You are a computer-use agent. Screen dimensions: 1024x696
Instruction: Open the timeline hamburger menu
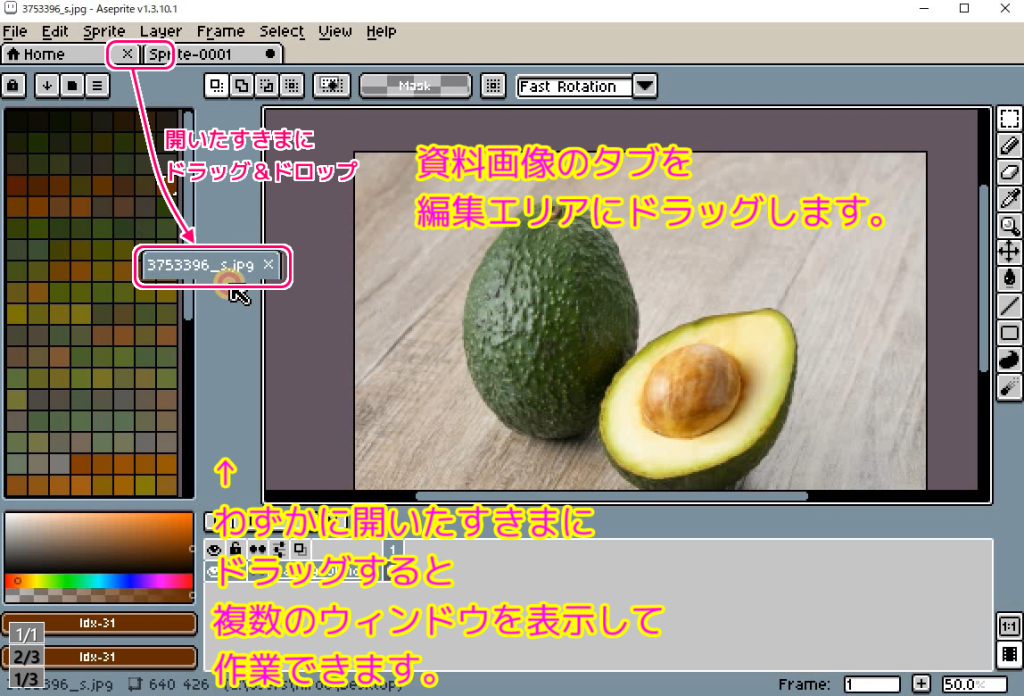[95, 86]
